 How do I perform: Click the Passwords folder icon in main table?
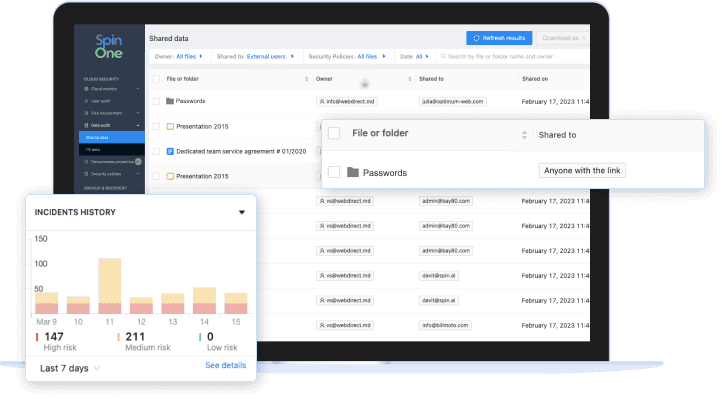(x=170, y=101)
